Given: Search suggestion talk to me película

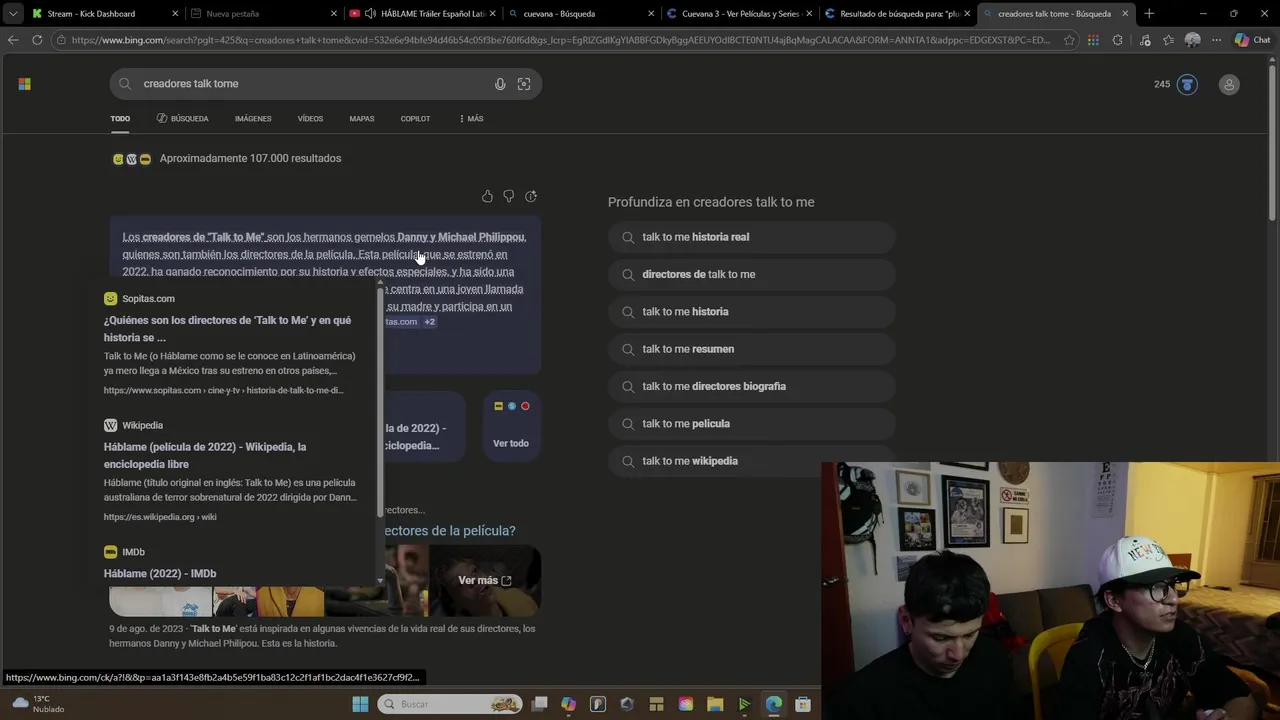Looking at the screenshot, I should 752,424.
